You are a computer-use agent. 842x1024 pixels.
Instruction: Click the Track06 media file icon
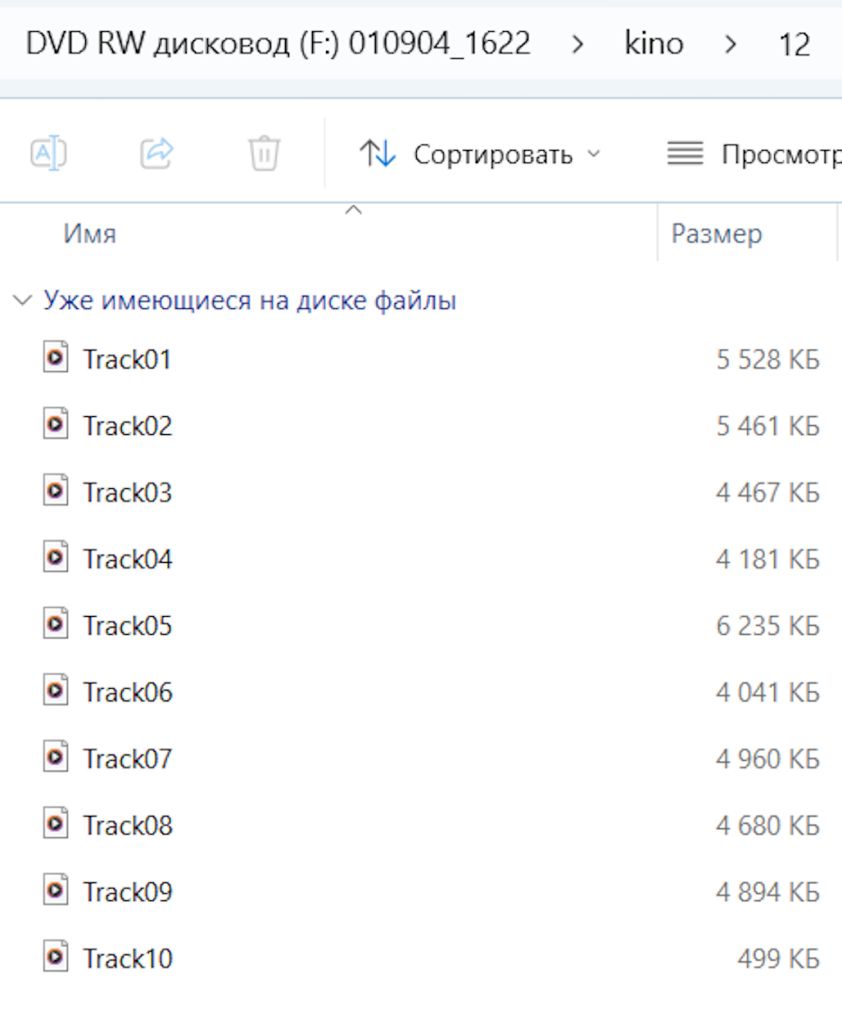click(x=56, y=690)
